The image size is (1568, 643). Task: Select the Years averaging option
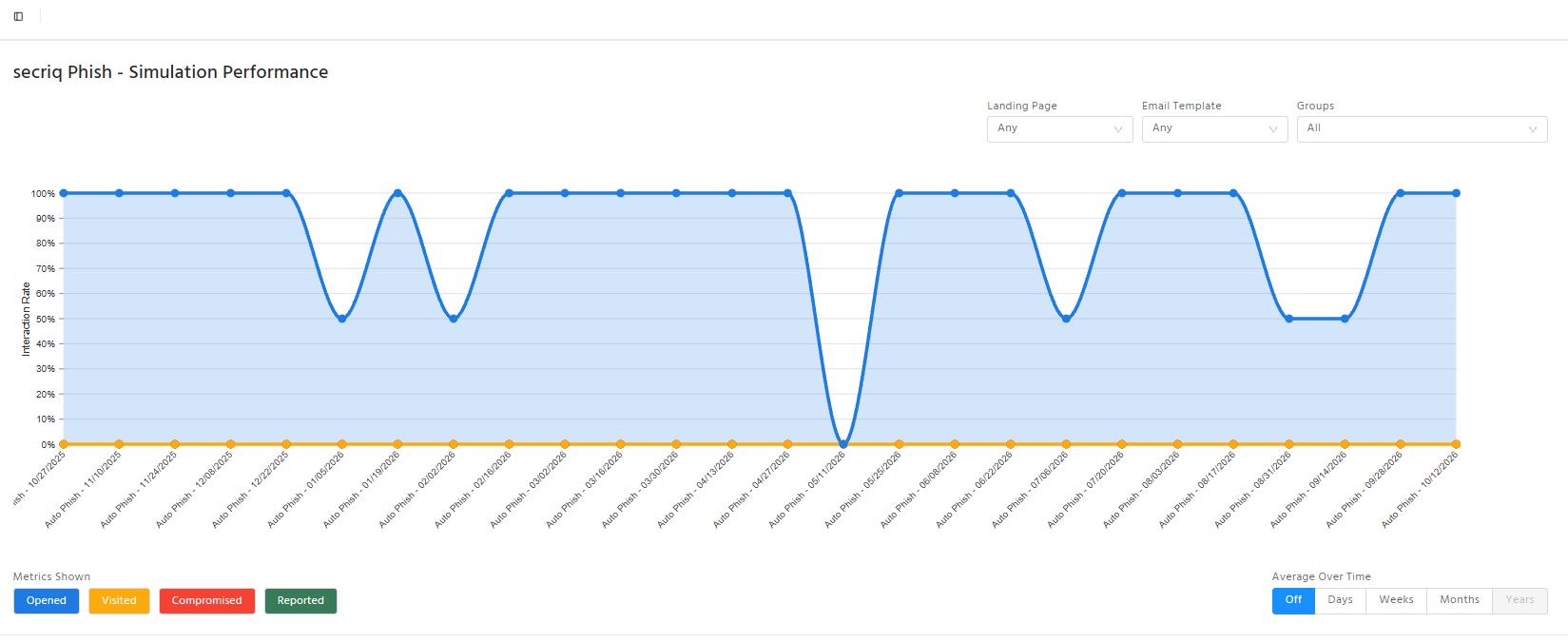[x=1520, y=600]
